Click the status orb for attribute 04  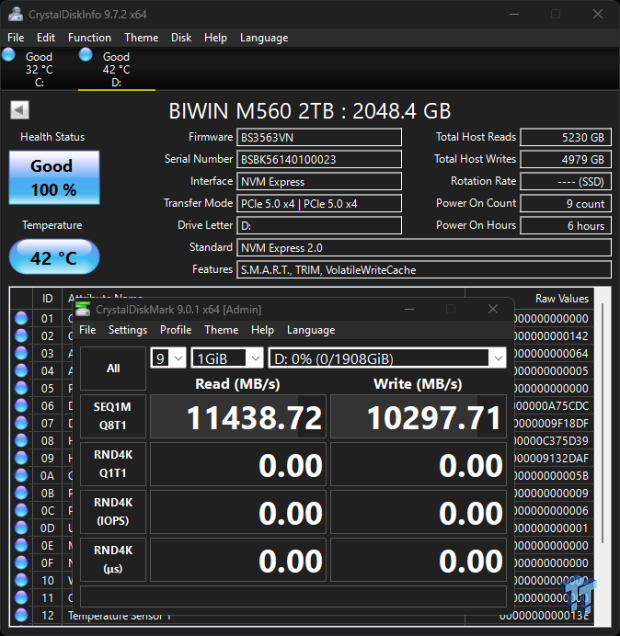(21, 371)
